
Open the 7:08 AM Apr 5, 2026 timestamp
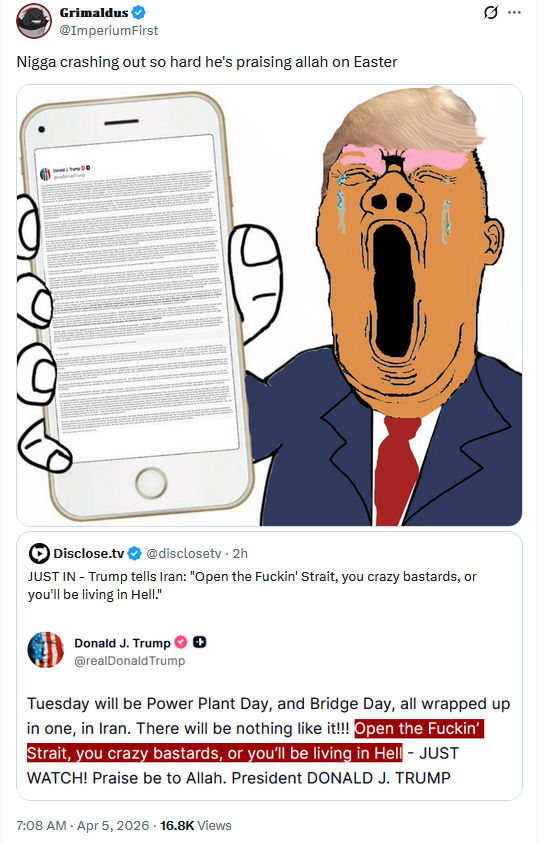[x=83, y=825]
